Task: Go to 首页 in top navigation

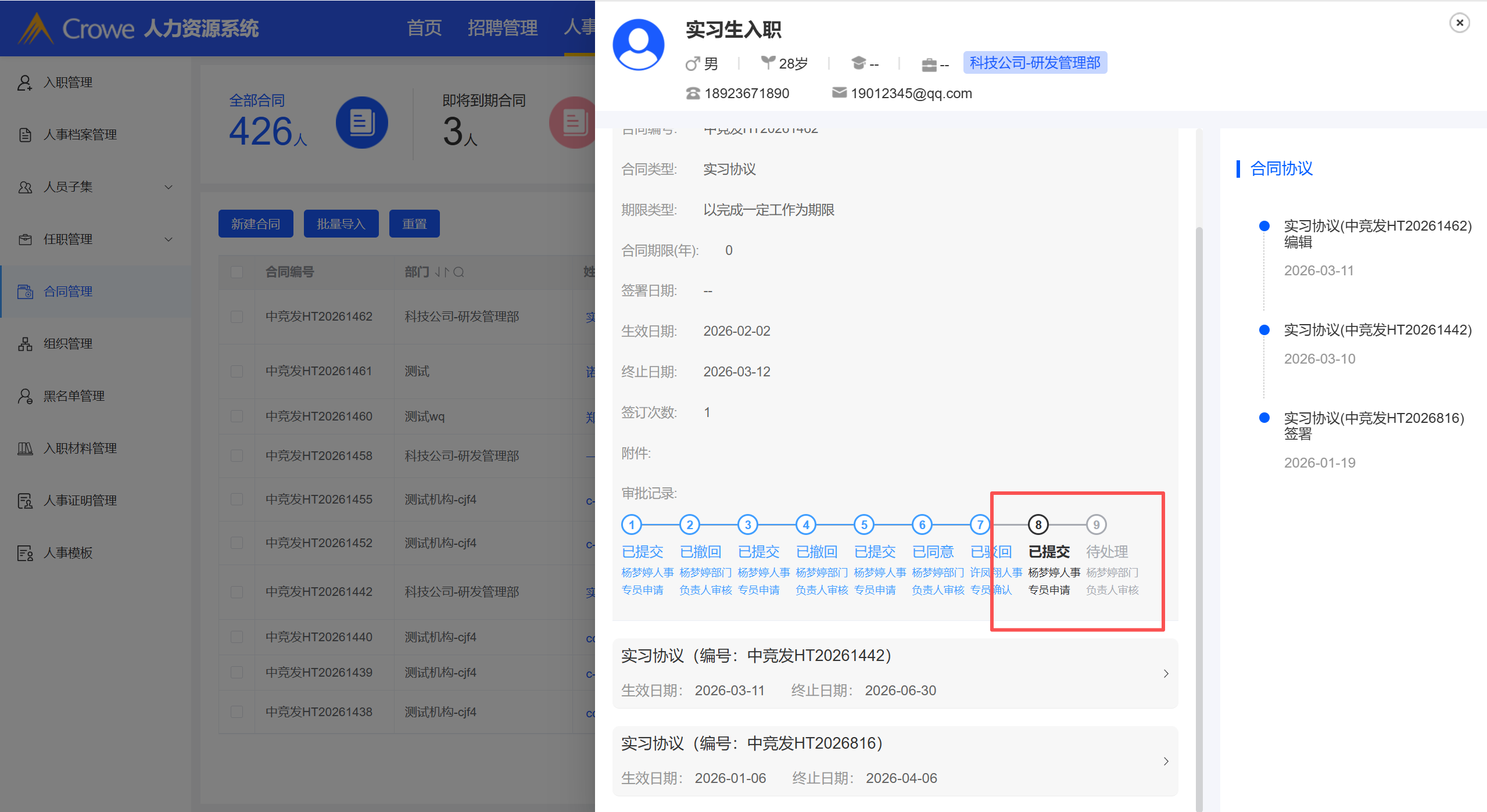Action: [424, 27]
